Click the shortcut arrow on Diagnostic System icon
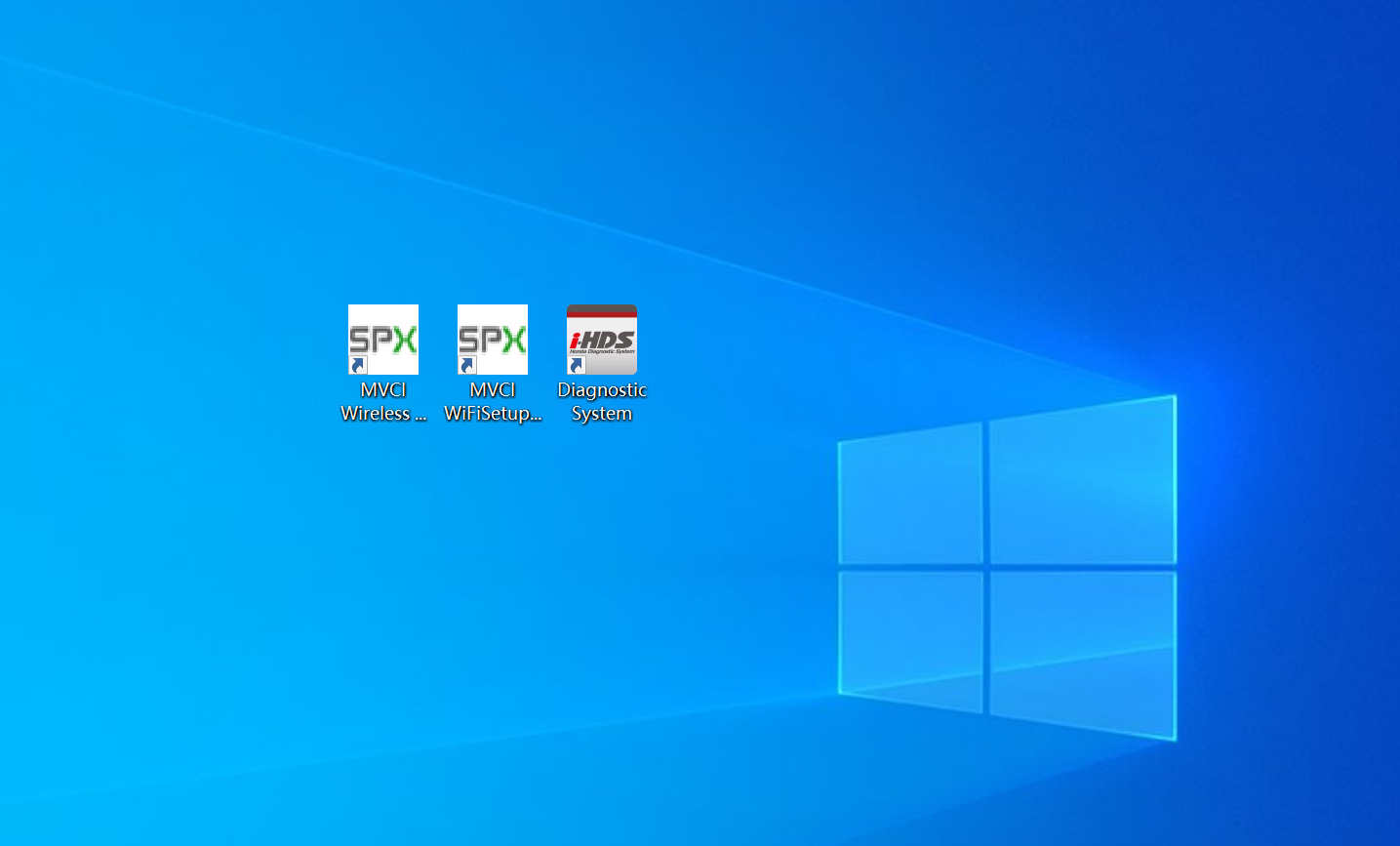Viewport: 1400px width, 846px height. tap(577, 366)
